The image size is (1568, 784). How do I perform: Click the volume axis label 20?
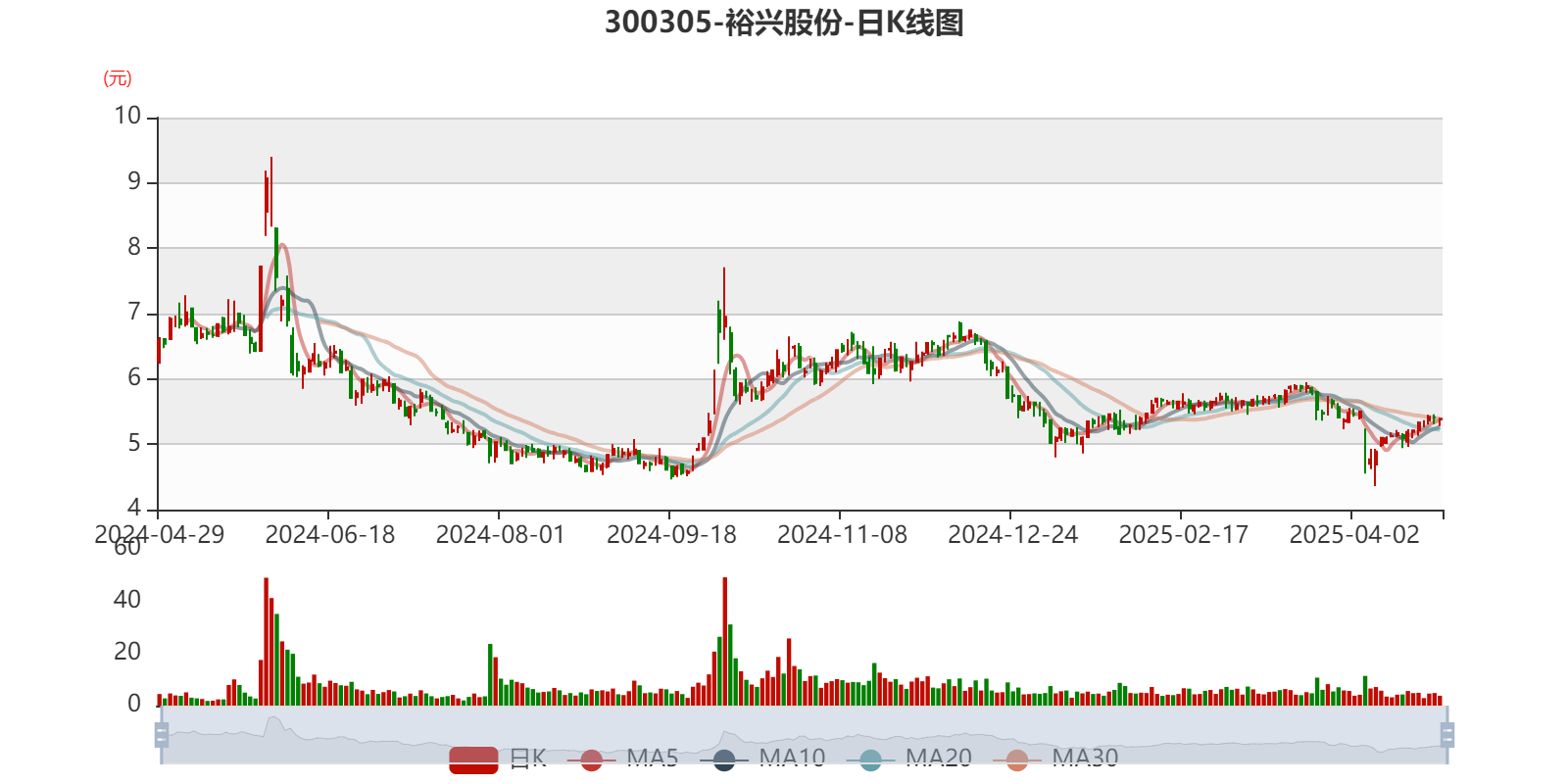pyautogui.click(x=127, y=651)
